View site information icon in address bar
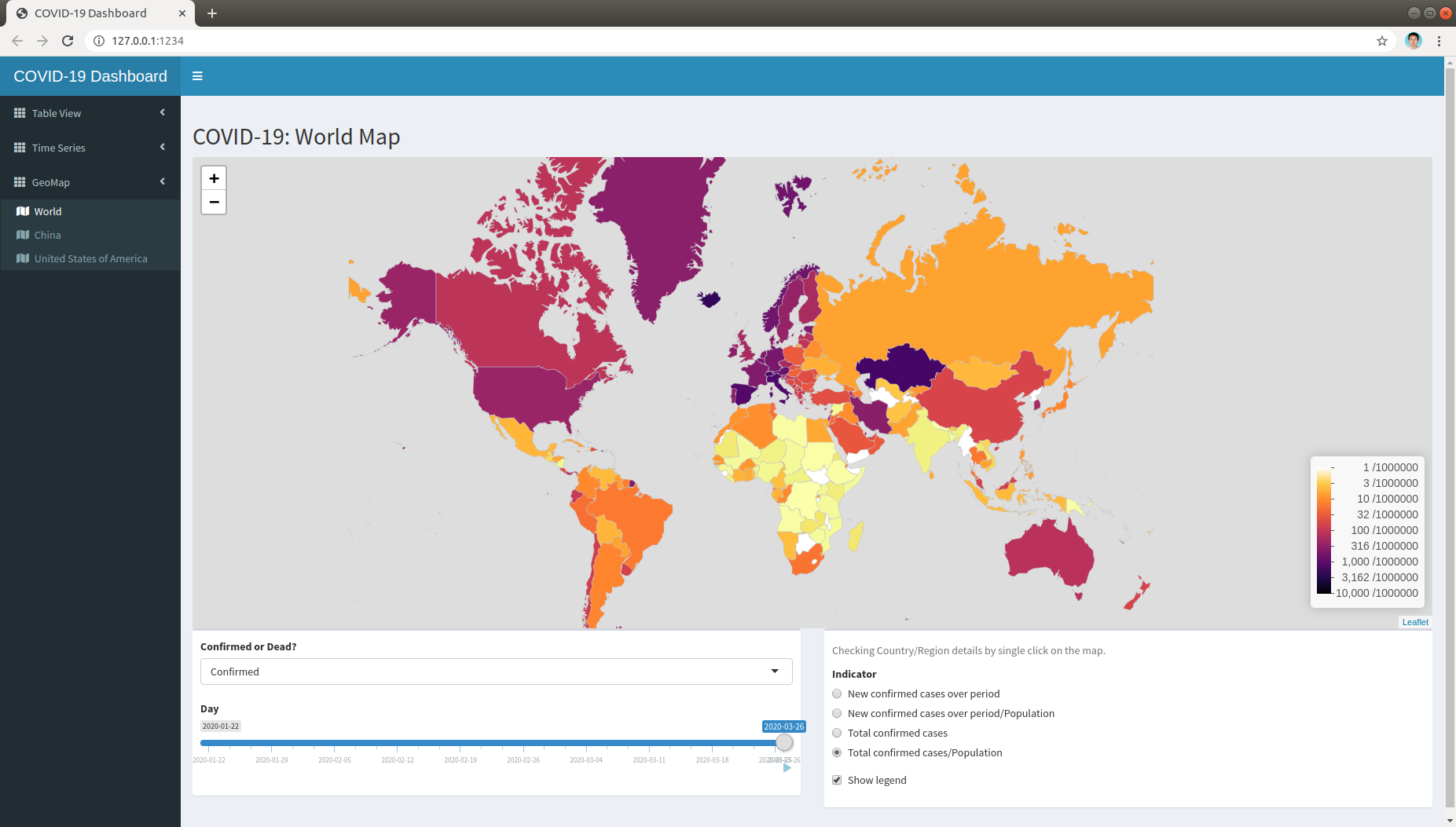This screenshot has width=1456, height=827. (x=99, y=41)
